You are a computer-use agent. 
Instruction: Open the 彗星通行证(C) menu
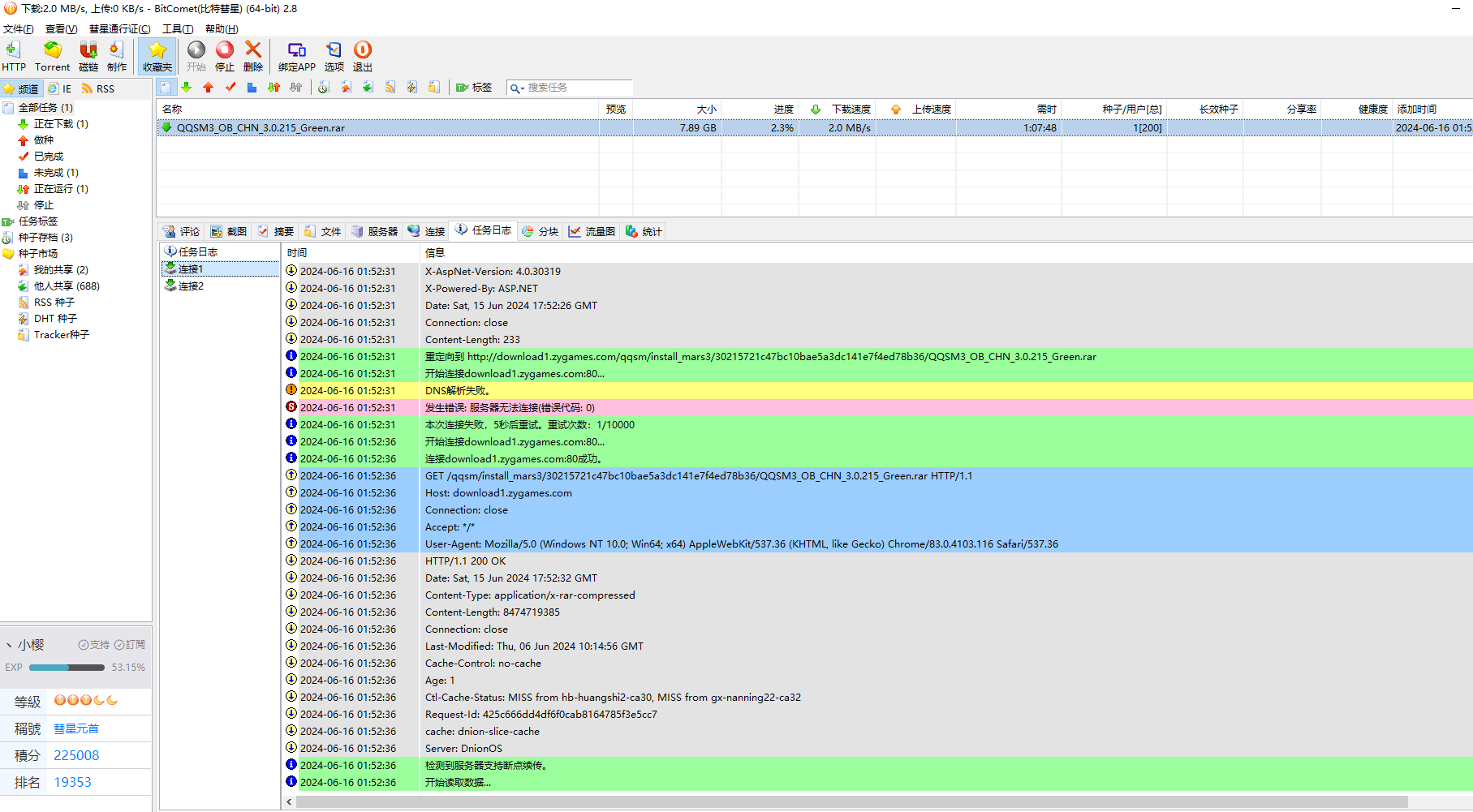pos(120,28)
